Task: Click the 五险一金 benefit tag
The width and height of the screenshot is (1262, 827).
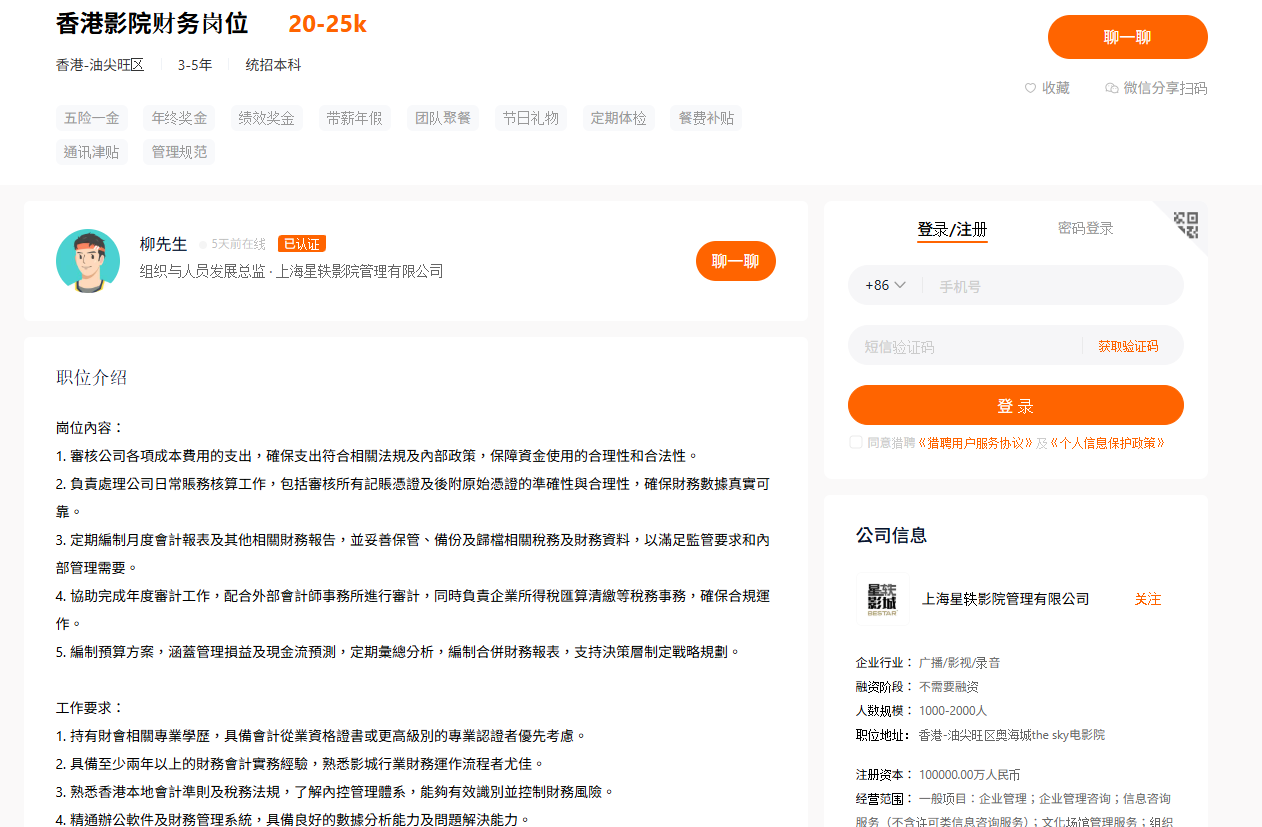Action: 91,117
